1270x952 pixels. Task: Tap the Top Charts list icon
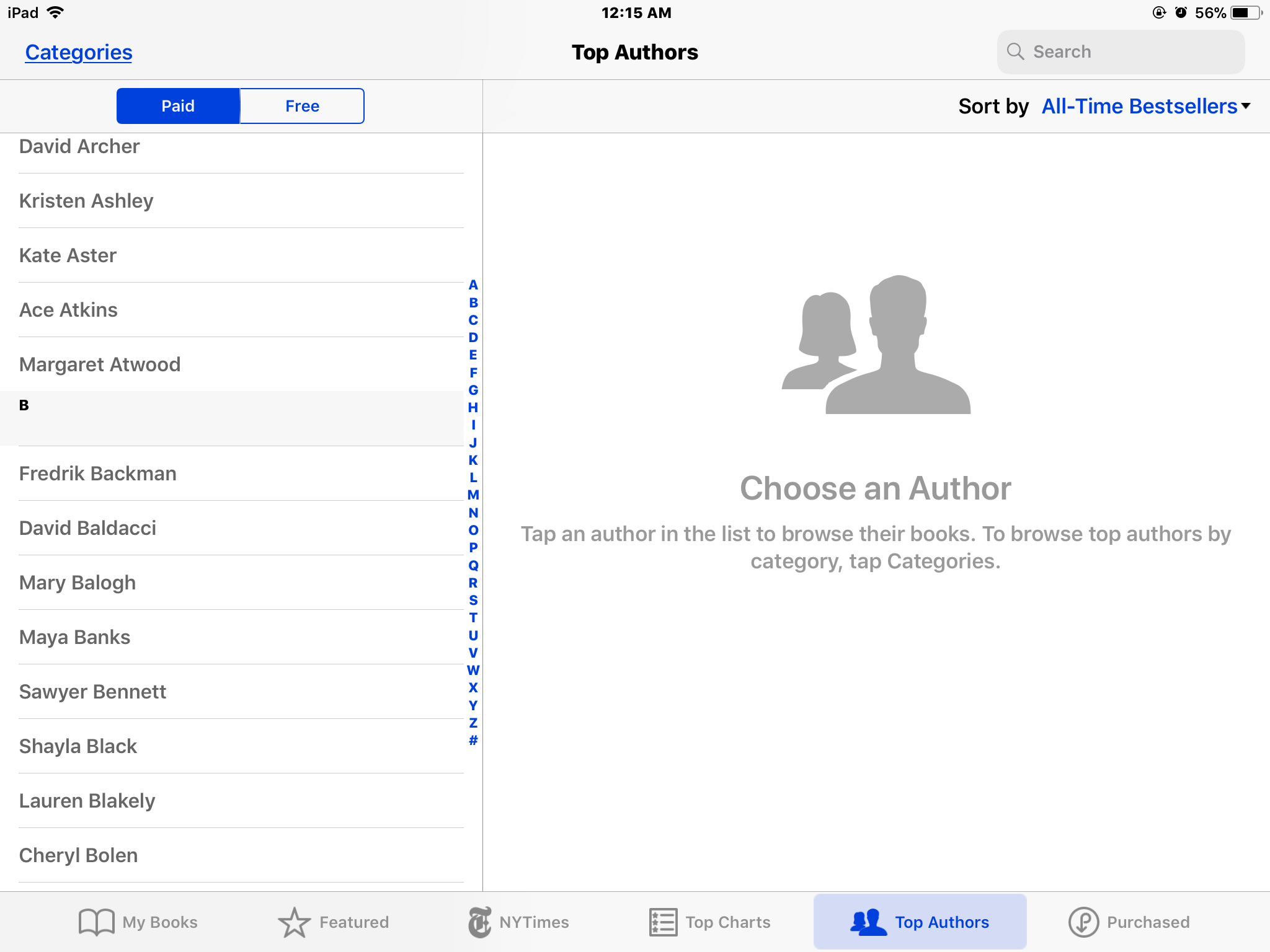click(663, 922)
